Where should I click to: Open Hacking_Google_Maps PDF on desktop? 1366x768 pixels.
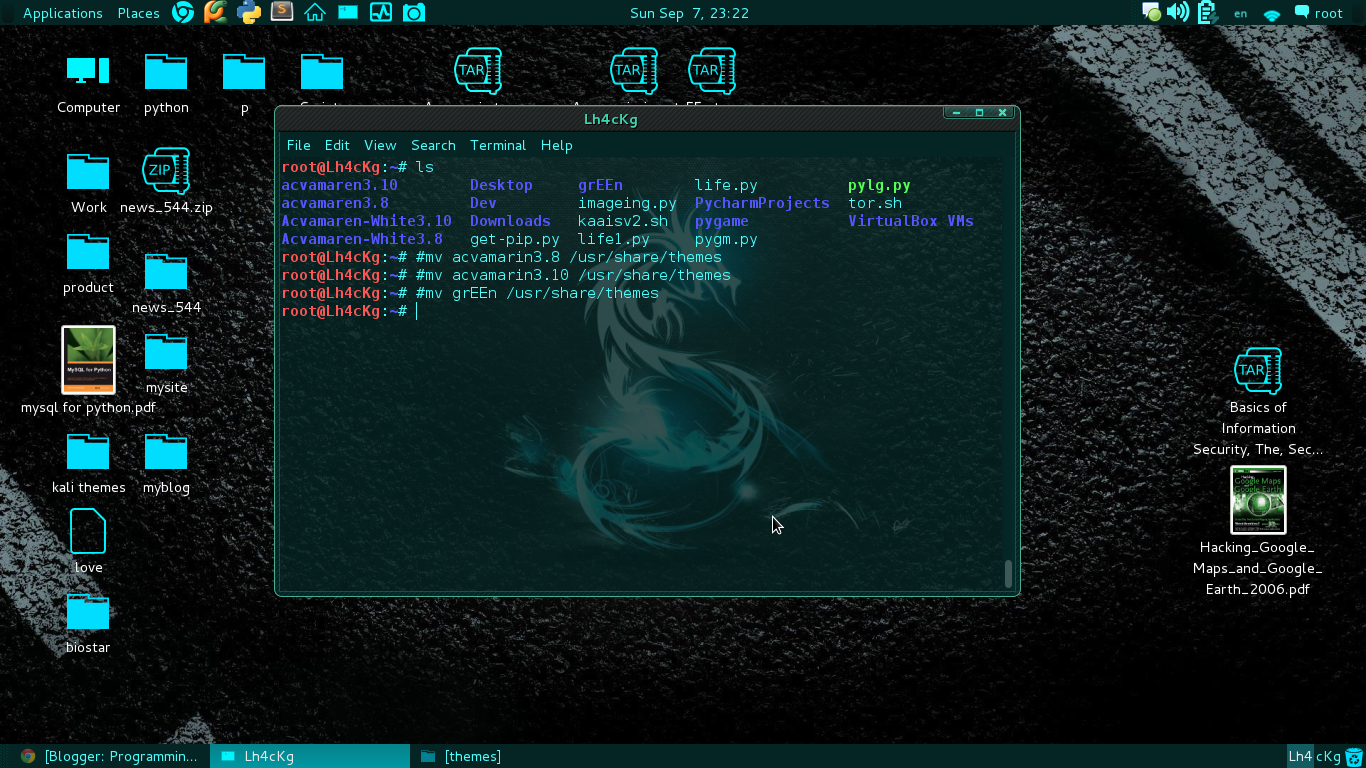click(1258, 531)
